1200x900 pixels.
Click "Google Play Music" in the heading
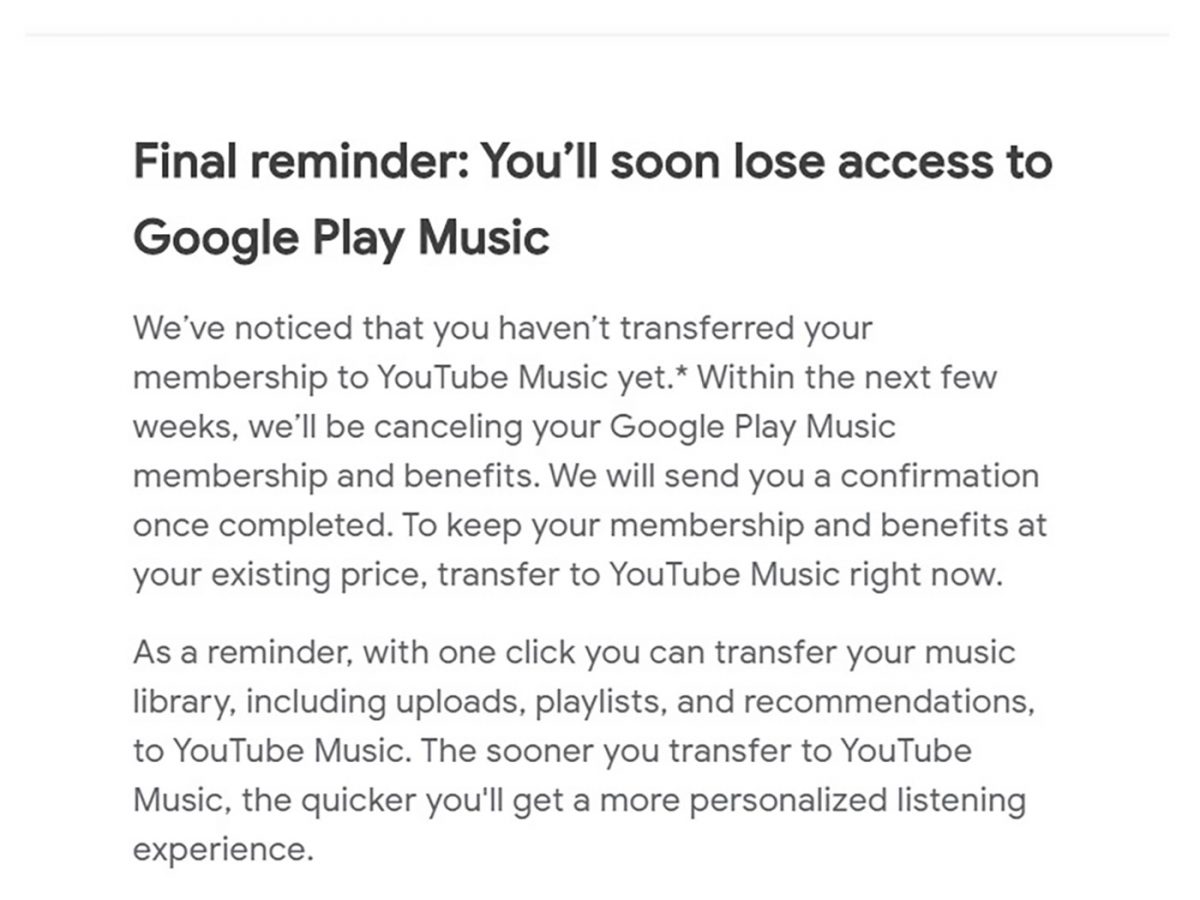341,238
